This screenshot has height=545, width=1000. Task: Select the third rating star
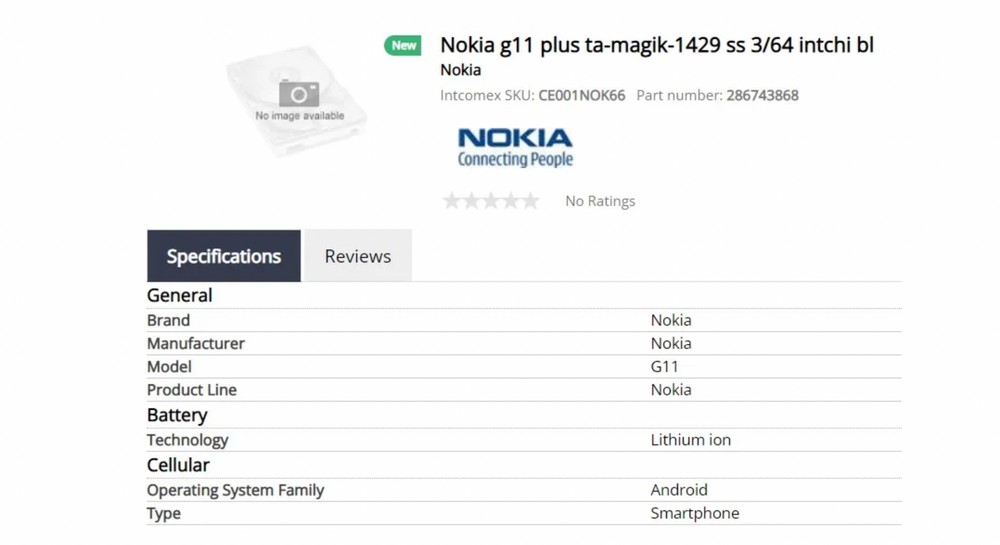(491, 201)
